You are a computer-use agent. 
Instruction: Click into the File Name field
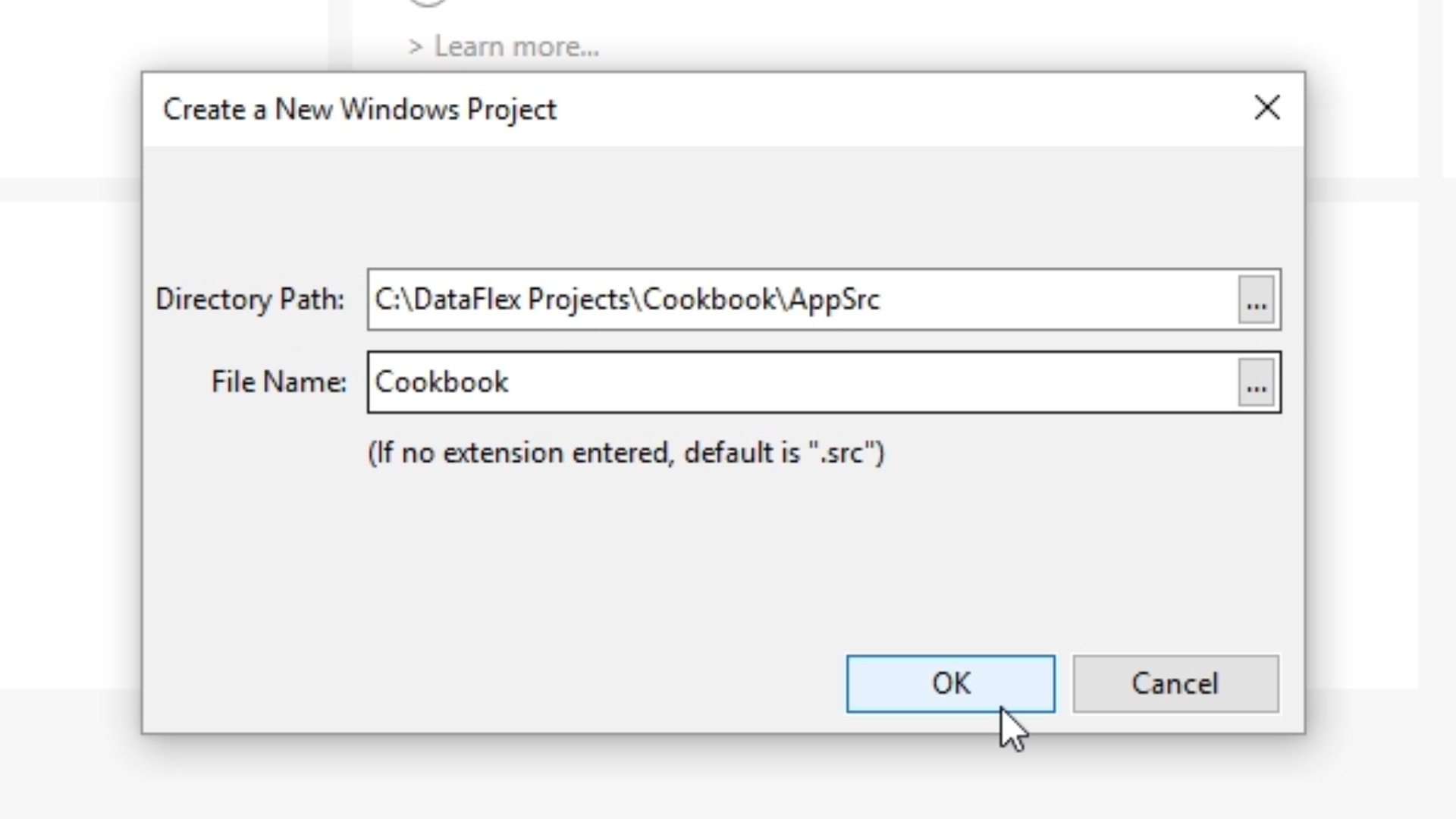834,383
